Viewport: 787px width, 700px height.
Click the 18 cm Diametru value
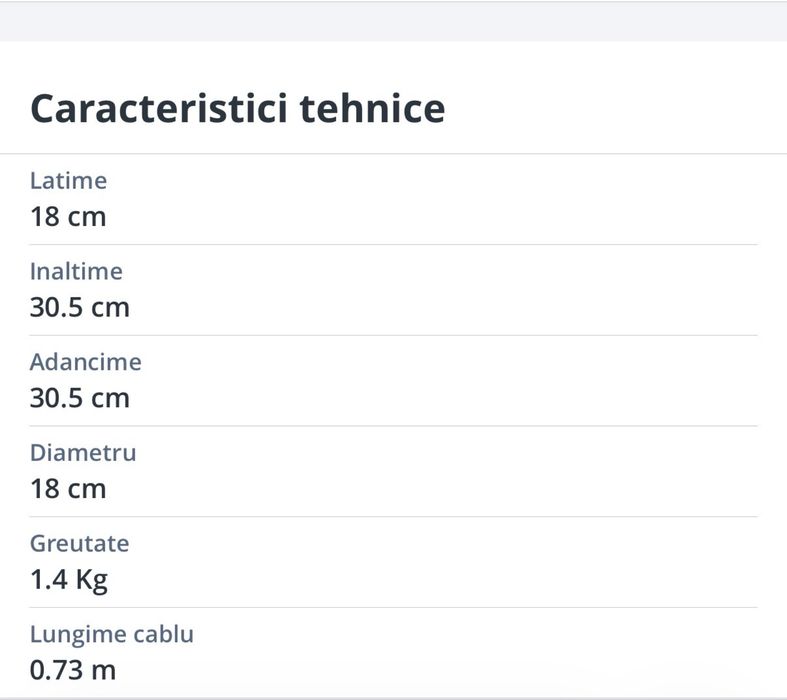68,489
